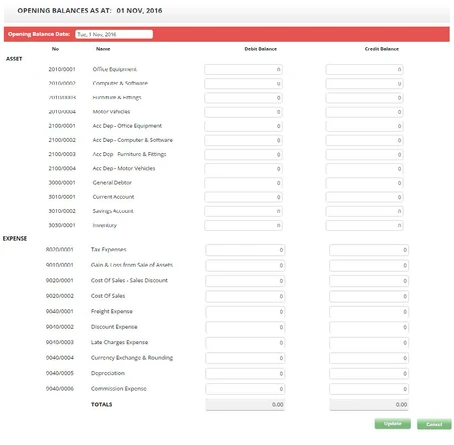This screenshot has width=454, height=445.
Task: Click the green Cancel button
Action: (434, 424)
